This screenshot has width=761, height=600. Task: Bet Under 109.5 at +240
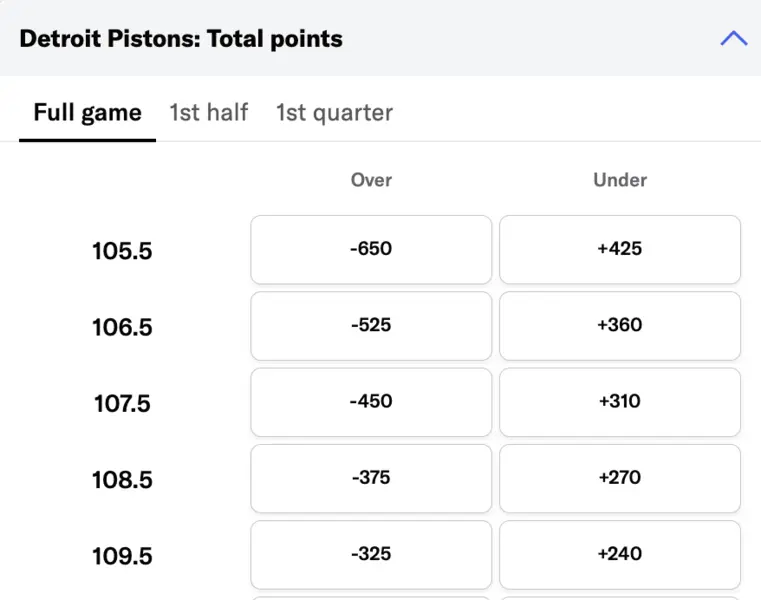pyautogui.click(x=620, y=554)
